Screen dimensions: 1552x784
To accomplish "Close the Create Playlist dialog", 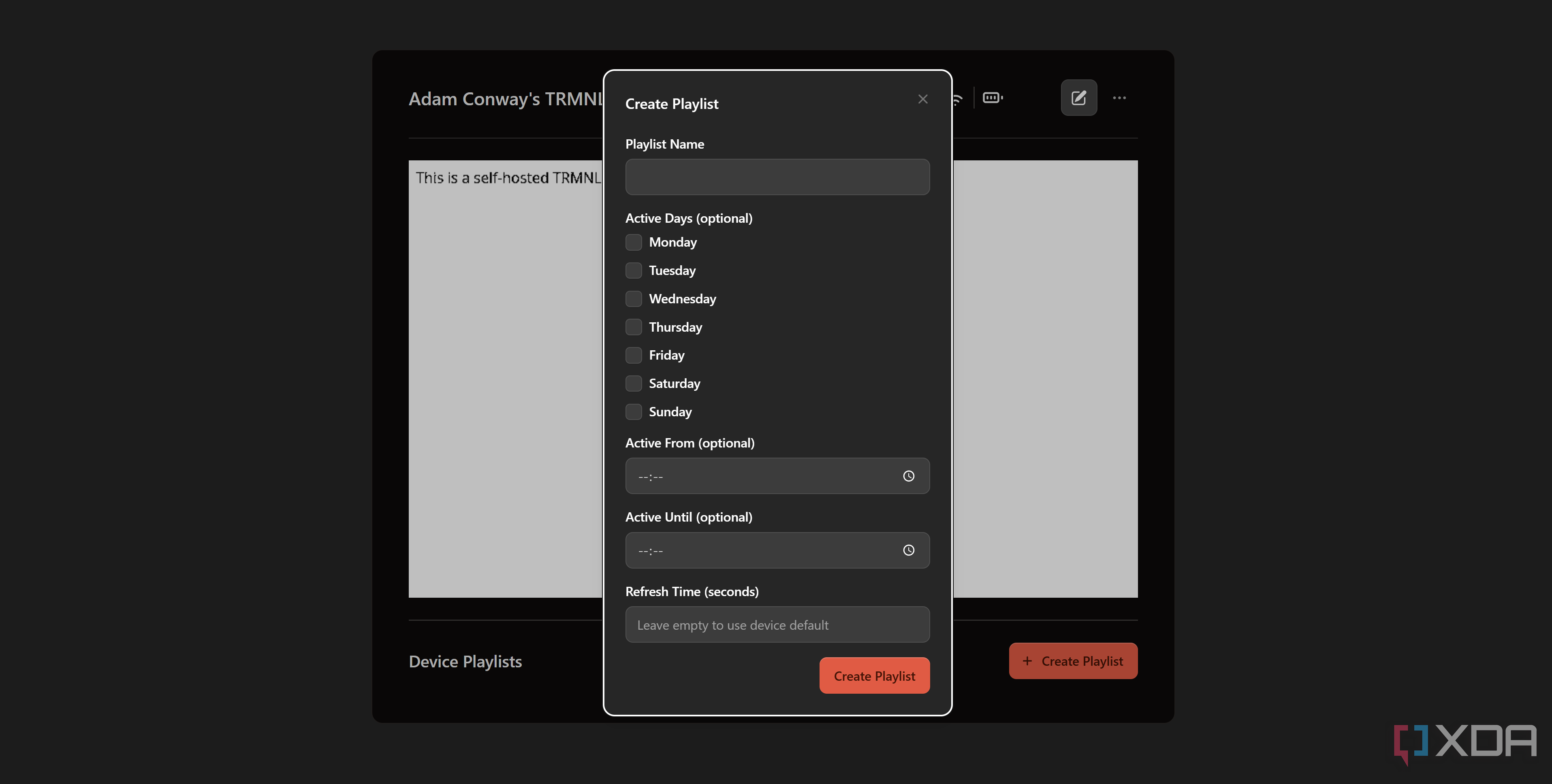I will (922, 99).
